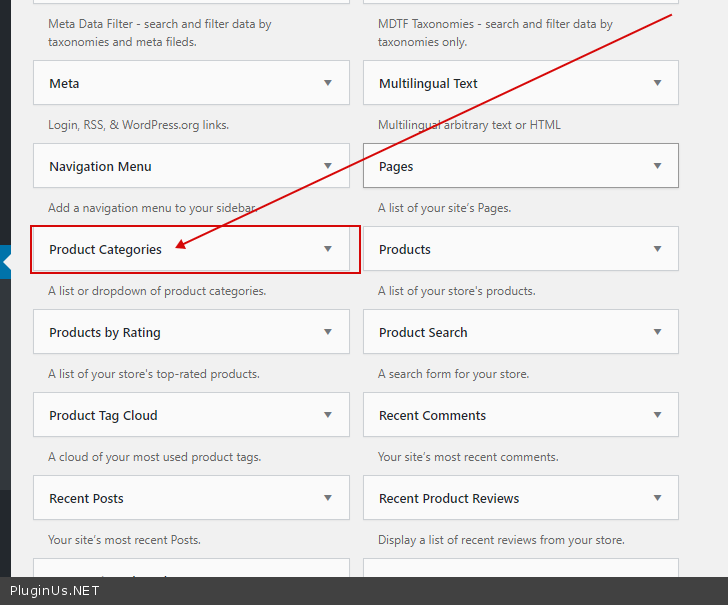Expand Products by Rating widget arrow
This screenshot has height=605, width=728.
point(328,332)
